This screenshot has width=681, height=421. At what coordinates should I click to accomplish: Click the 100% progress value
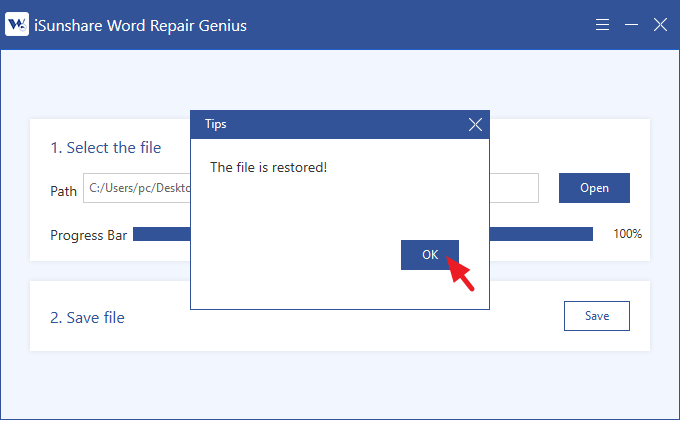(x=627, y=234)
